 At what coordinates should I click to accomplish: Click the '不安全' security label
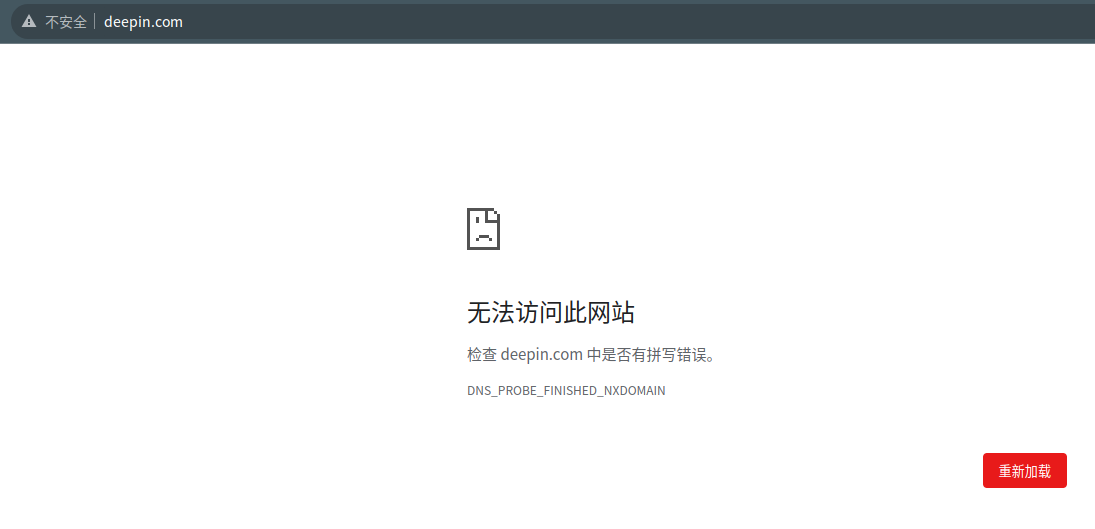click(x=66, y=22)
